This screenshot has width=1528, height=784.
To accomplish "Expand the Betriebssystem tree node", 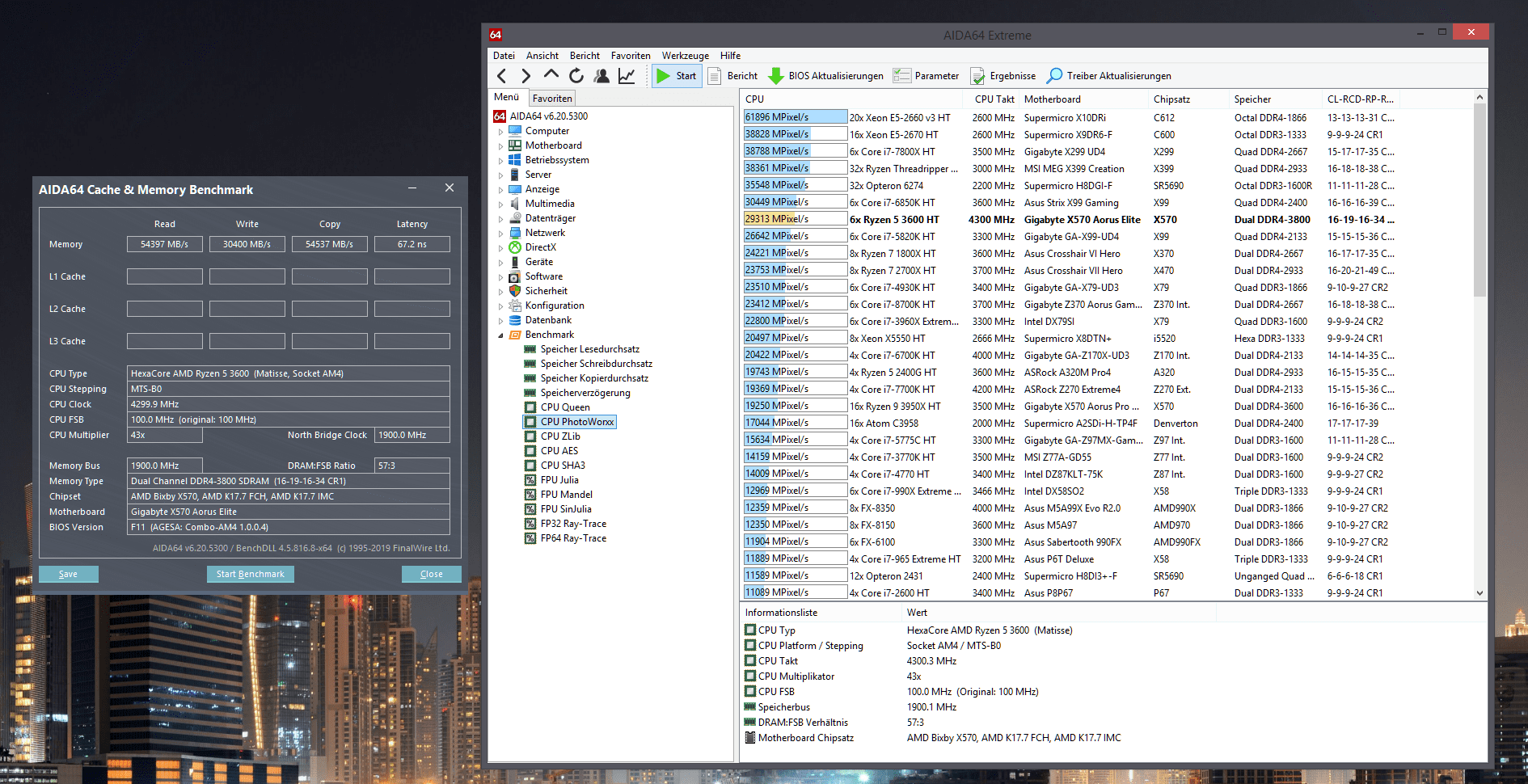I will click(500, 161).
